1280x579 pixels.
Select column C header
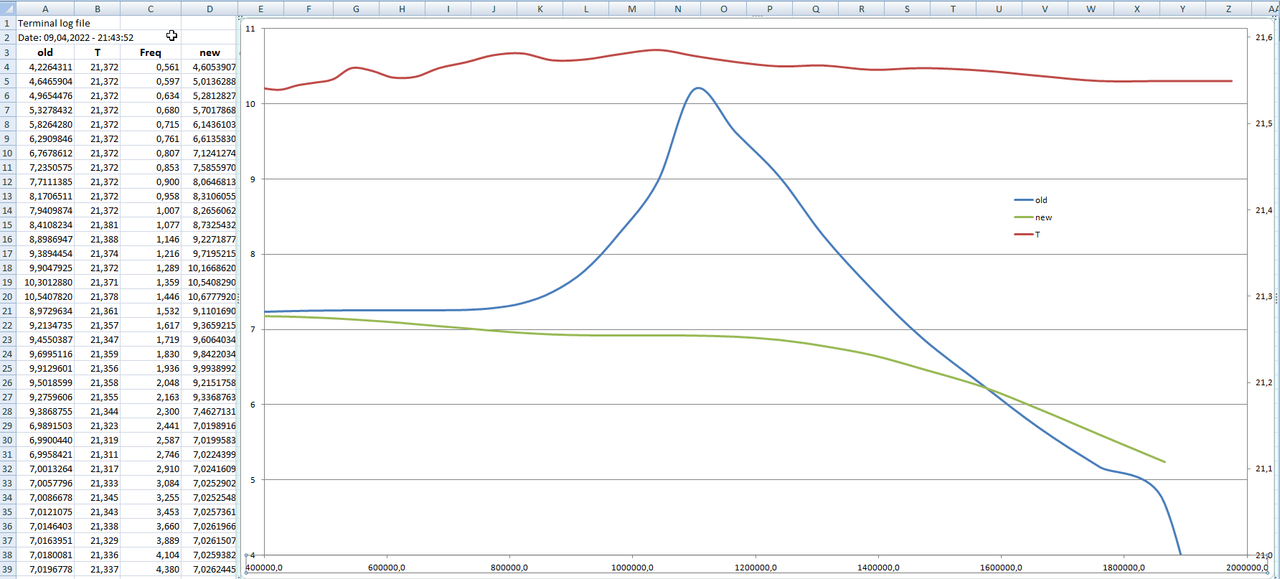[x=150, y=7]
